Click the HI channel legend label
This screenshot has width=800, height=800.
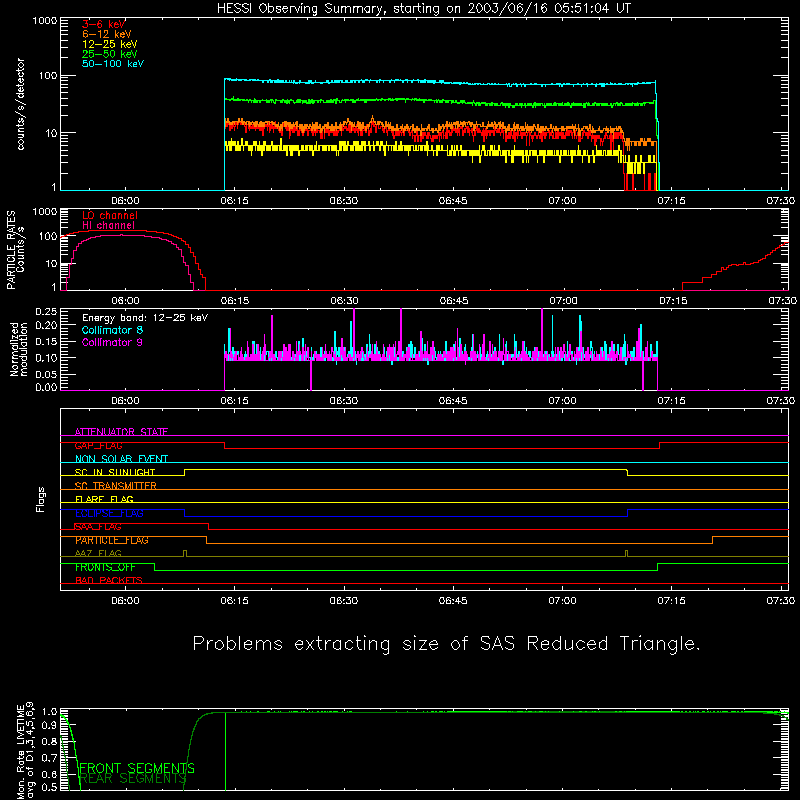[x=108, y=226]
